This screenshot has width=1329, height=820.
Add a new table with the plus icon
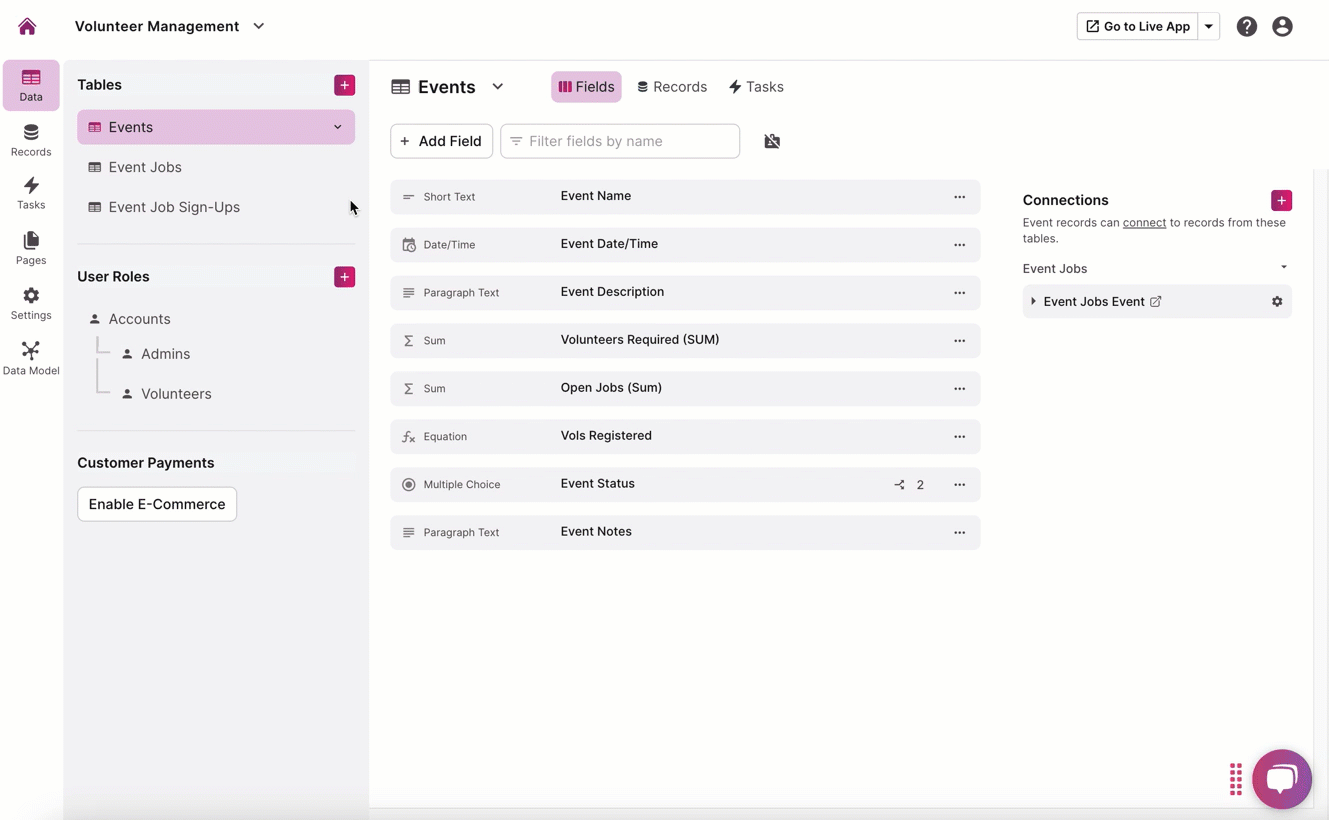point(344,85)
